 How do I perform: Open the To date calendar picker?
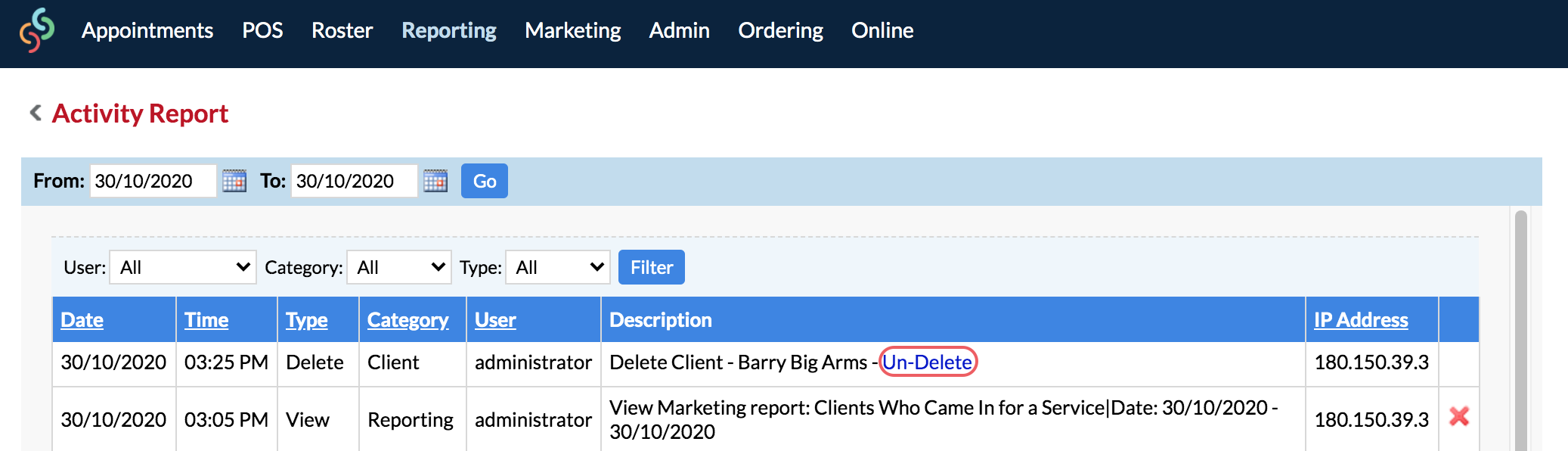tap(435, 181)
